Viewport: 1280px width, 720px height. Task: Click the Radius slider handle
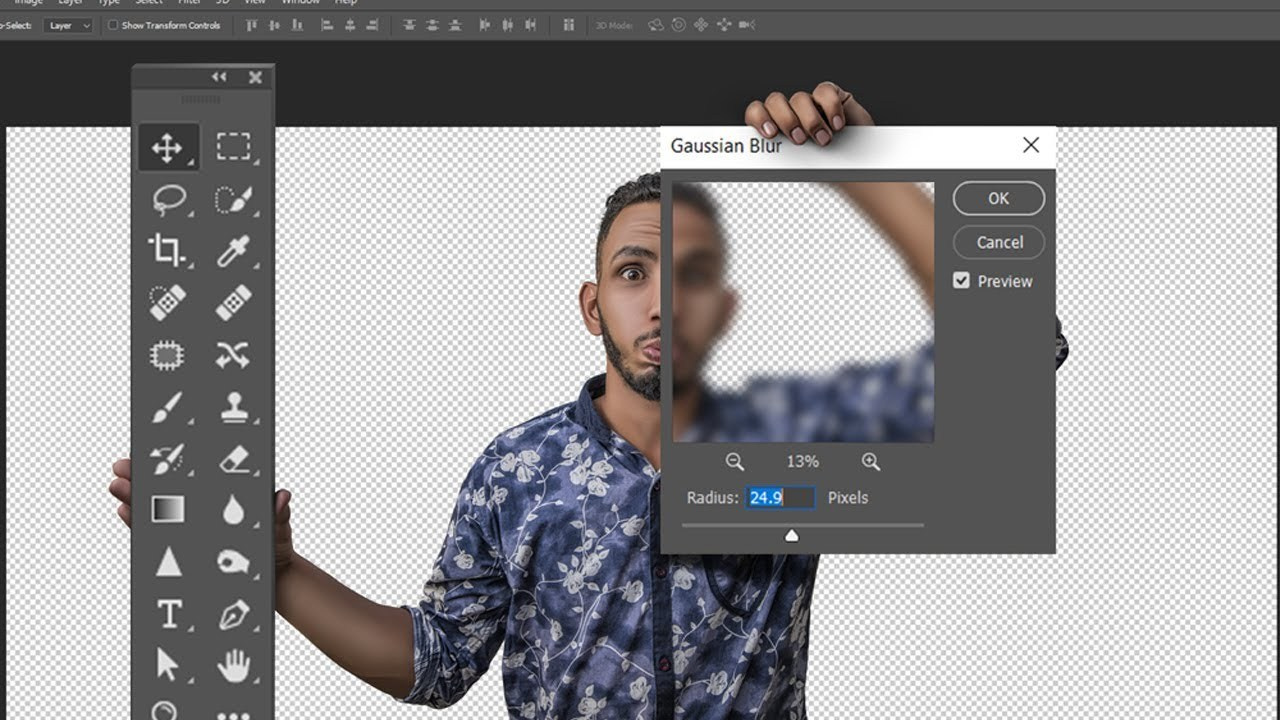pyautogui.click(x=792, y=536)
